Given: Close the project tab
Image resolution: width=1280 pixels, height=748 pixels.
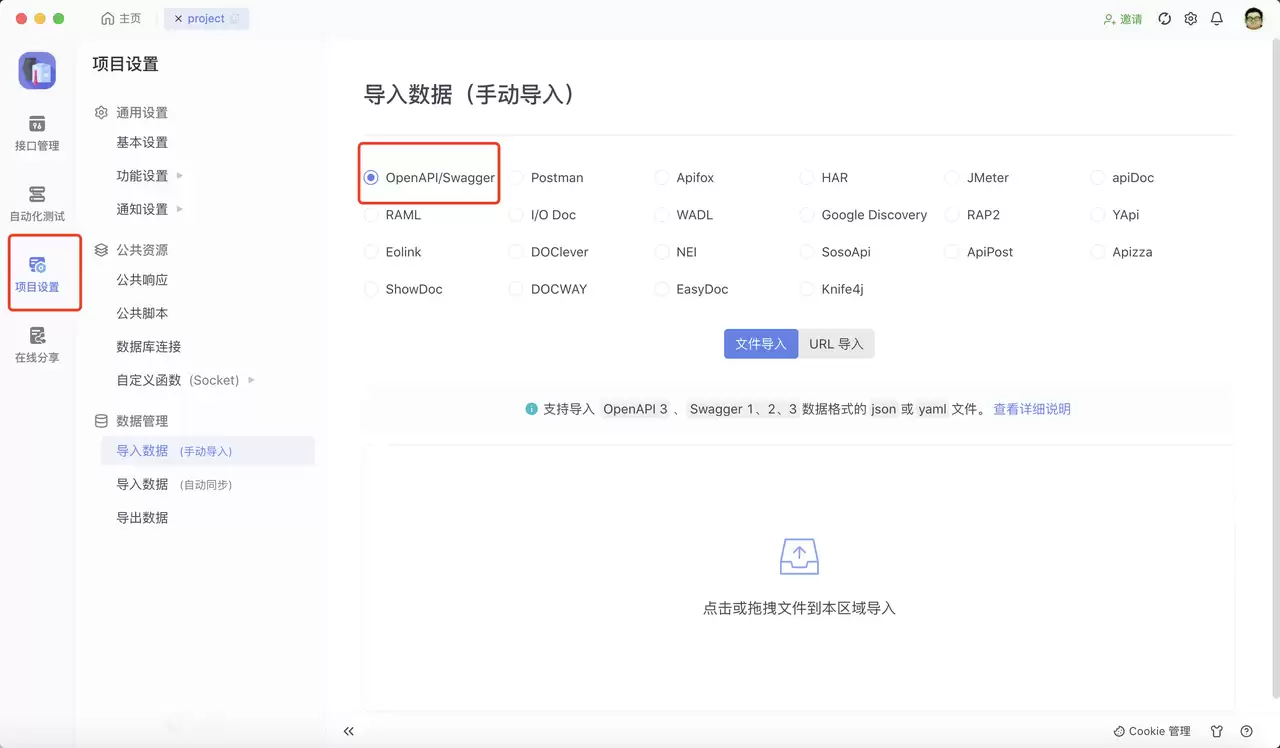Looking at the screenshot, I should (x=178, y=19).
